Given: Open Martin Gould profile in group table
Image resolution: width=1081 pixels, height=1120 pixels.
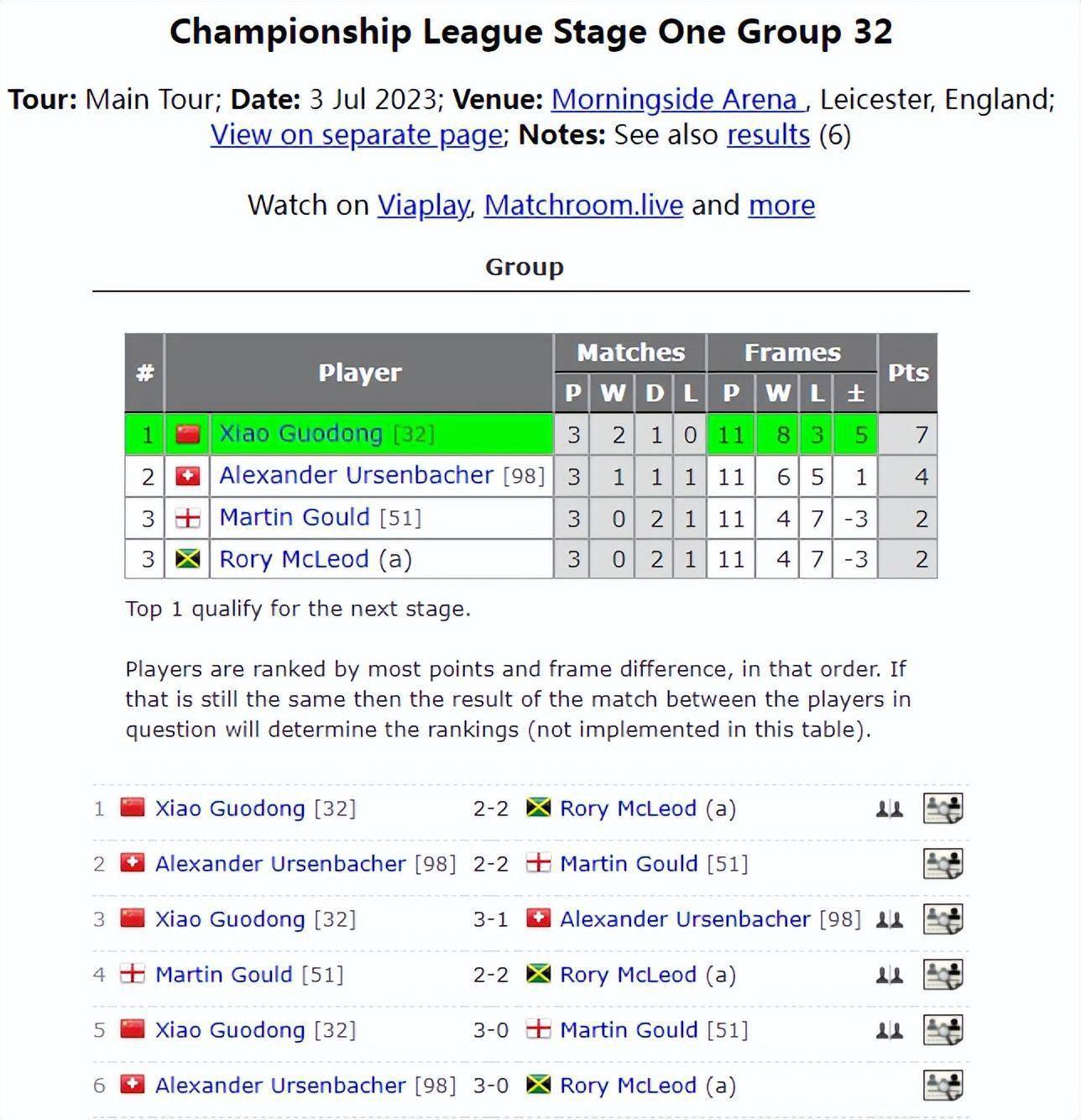Looking at the screenshot, I should [295, 517].
